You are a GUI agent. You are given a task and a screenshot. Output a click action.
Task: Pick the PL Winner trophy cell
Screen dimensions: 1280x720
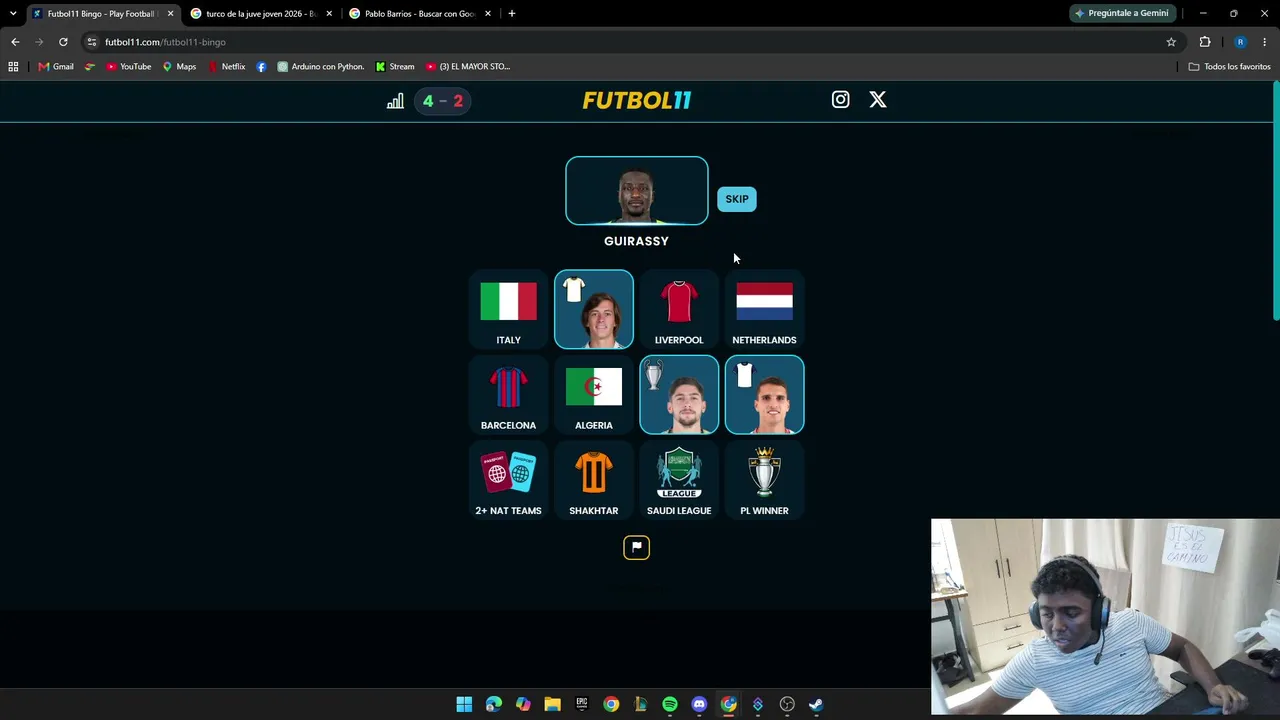[x=764, y=480]
